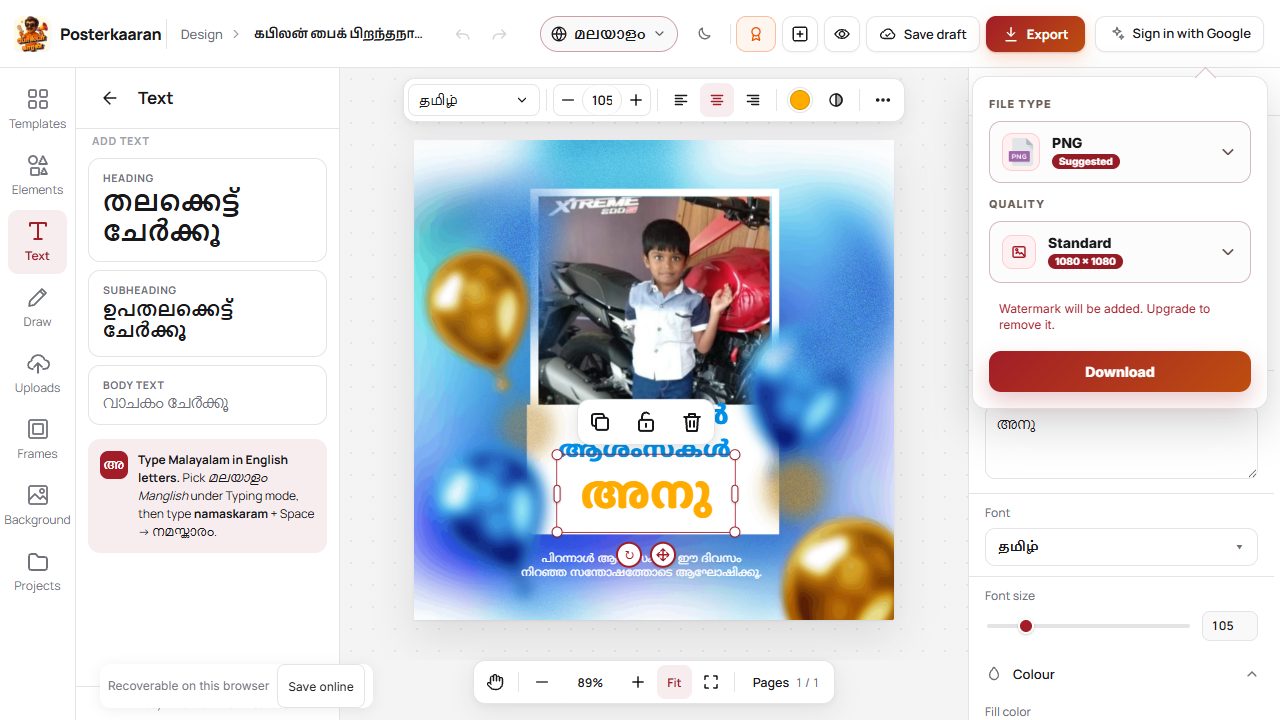
Task: Toggle the lock on selected text
Action: 646,422
